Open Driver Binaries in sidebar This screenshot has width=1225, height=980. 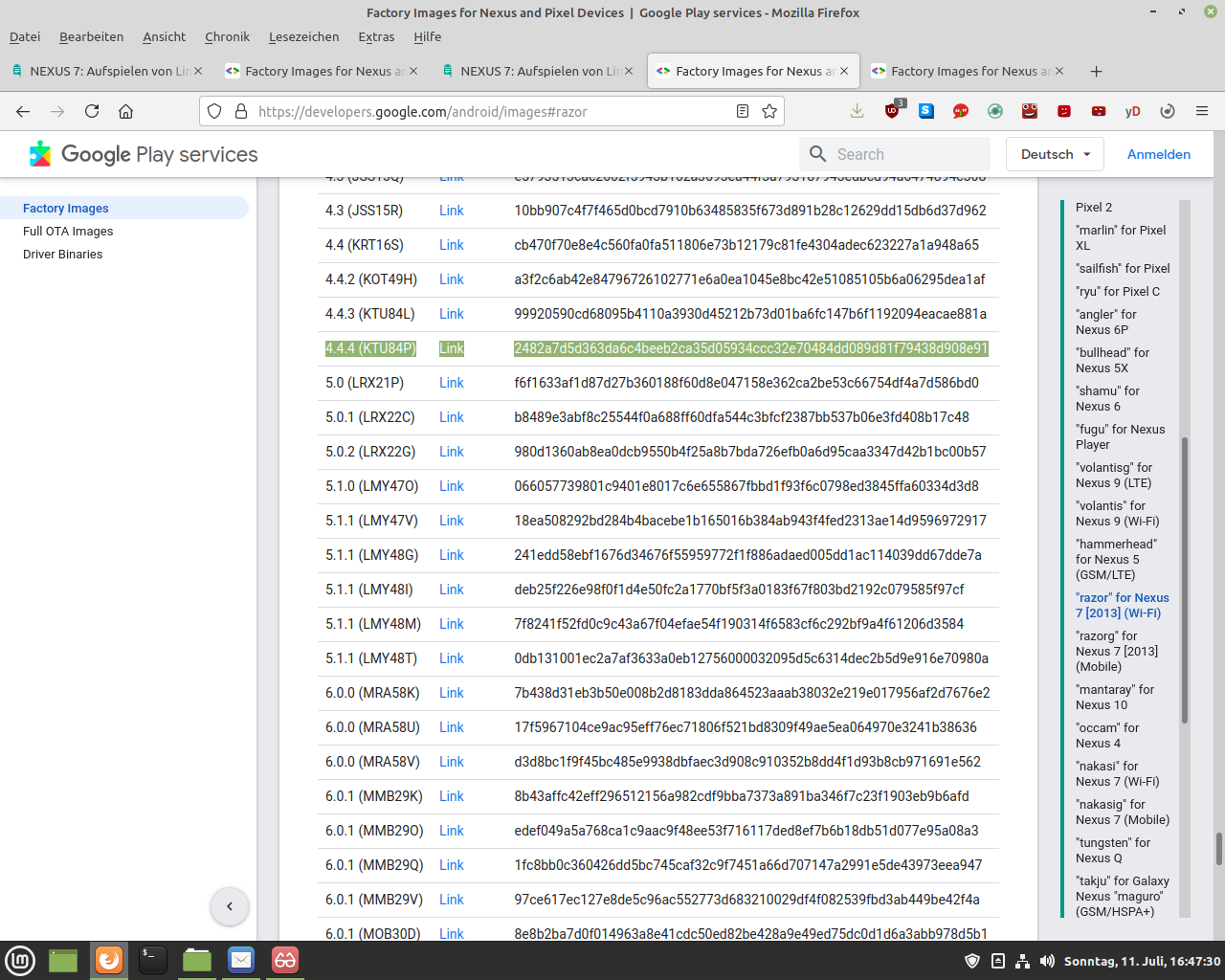pos(62,254)
